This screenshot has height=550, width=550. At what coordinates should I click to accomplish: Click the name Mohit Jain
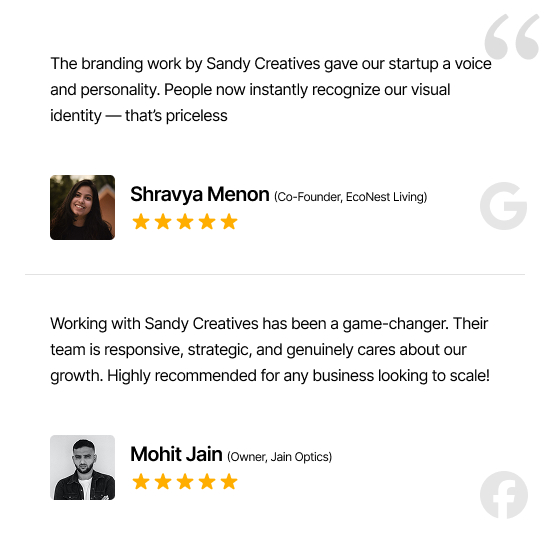176,454
